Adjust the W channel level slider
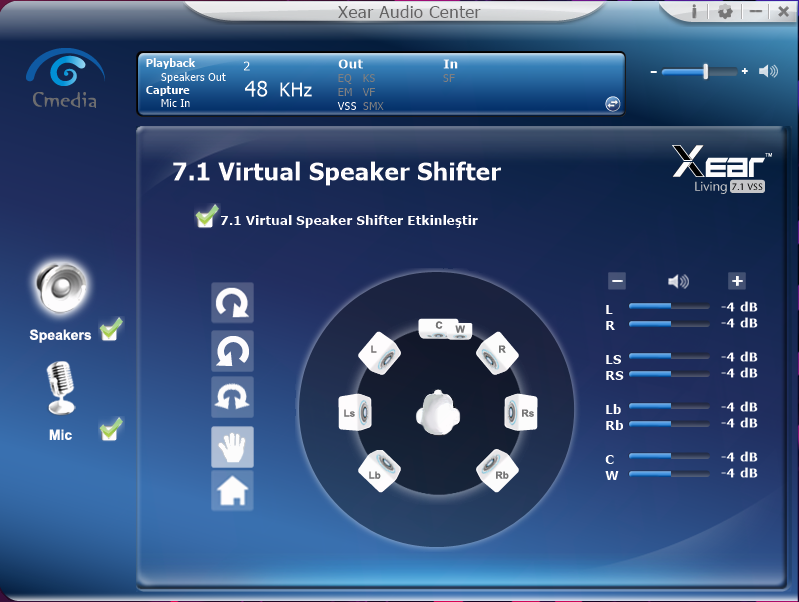 point(669,474)
